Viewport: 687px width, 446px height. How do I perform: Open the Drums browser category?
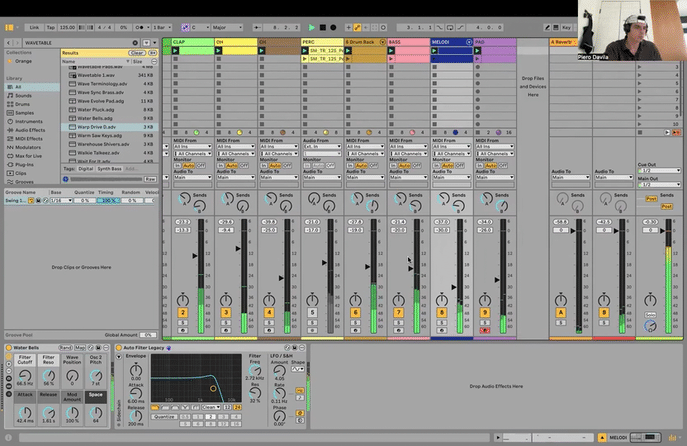pyautogui.click(x=22, y=104)
